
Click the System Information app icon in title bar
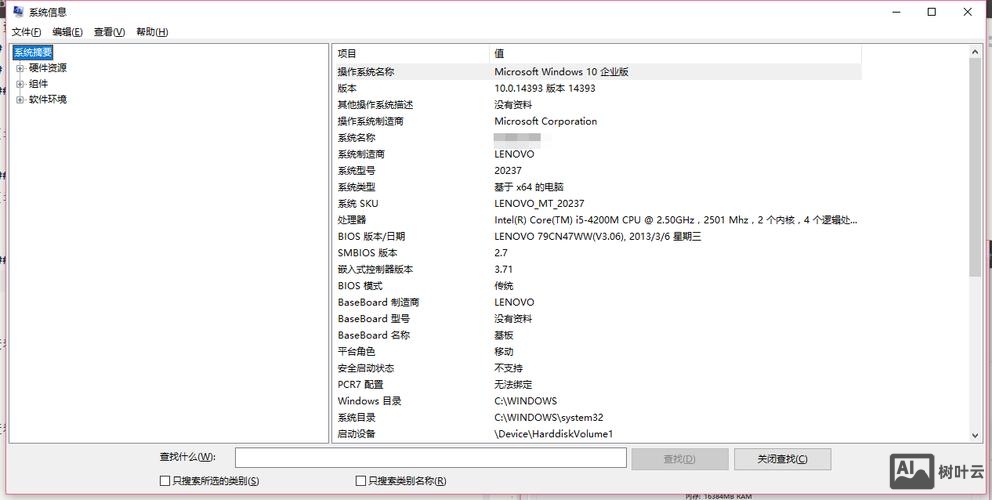point(18,11)
